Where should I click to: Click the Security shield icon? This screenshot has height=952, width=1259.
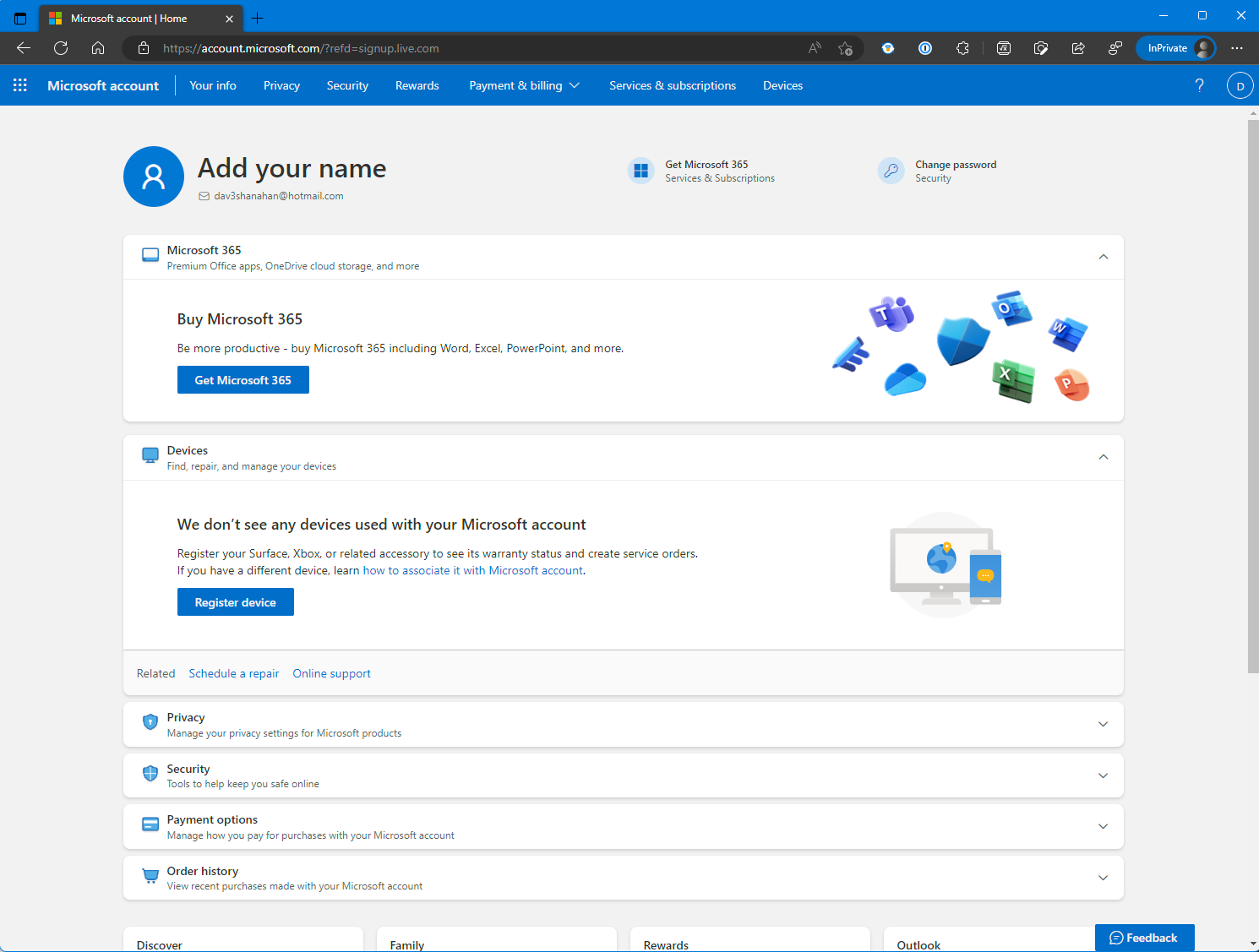[x=150, y=773]
